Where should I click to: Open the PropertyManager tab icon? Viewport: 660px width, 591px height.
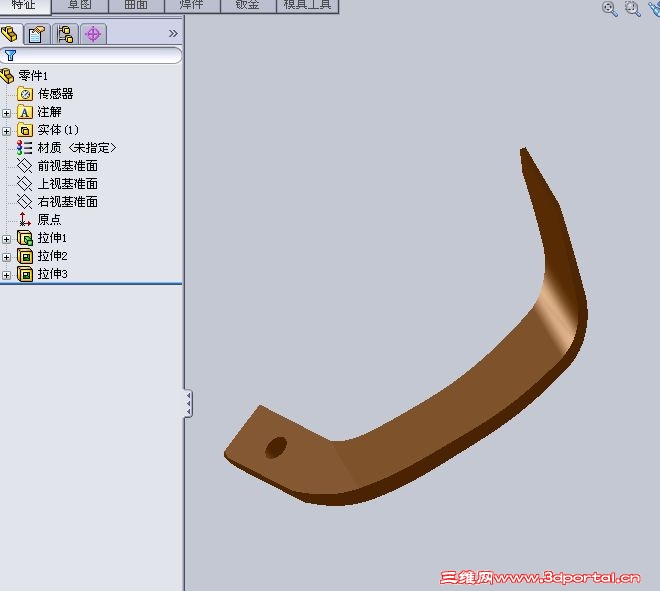pos(37,34)
